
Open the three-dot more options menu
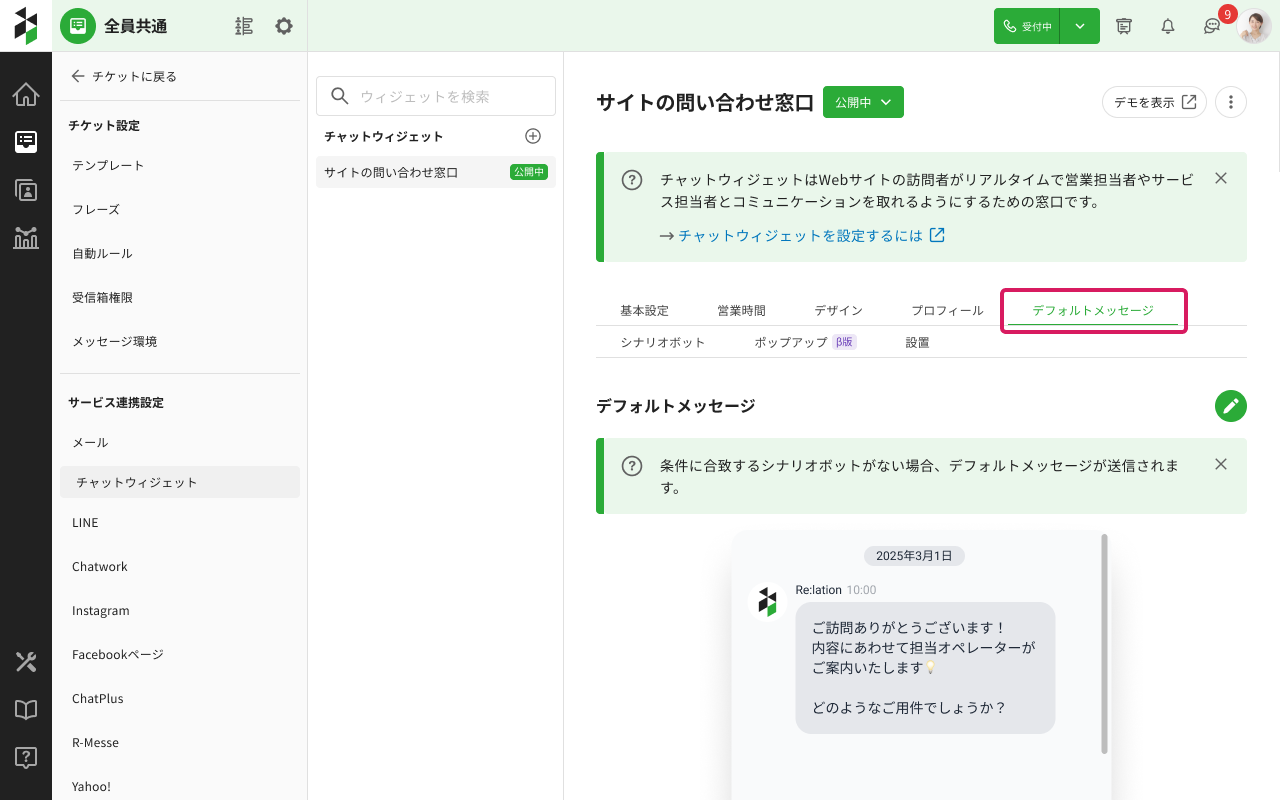tap(1231, 102)
